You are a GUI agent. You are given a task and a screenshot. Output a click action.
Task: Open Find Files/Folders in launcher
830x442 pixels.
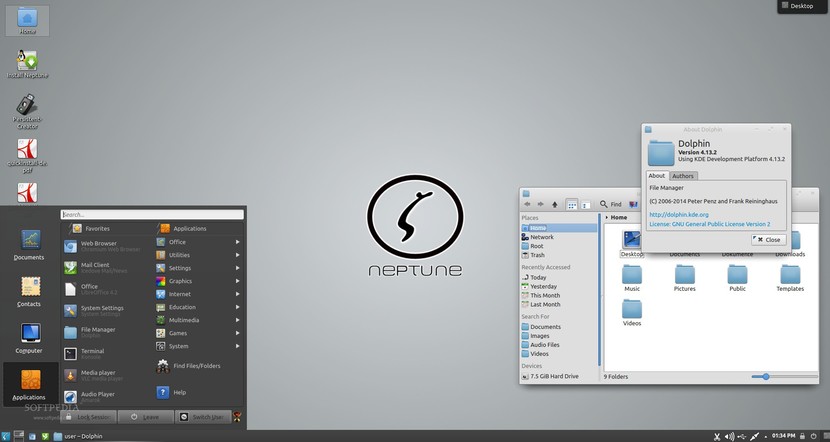189,366
